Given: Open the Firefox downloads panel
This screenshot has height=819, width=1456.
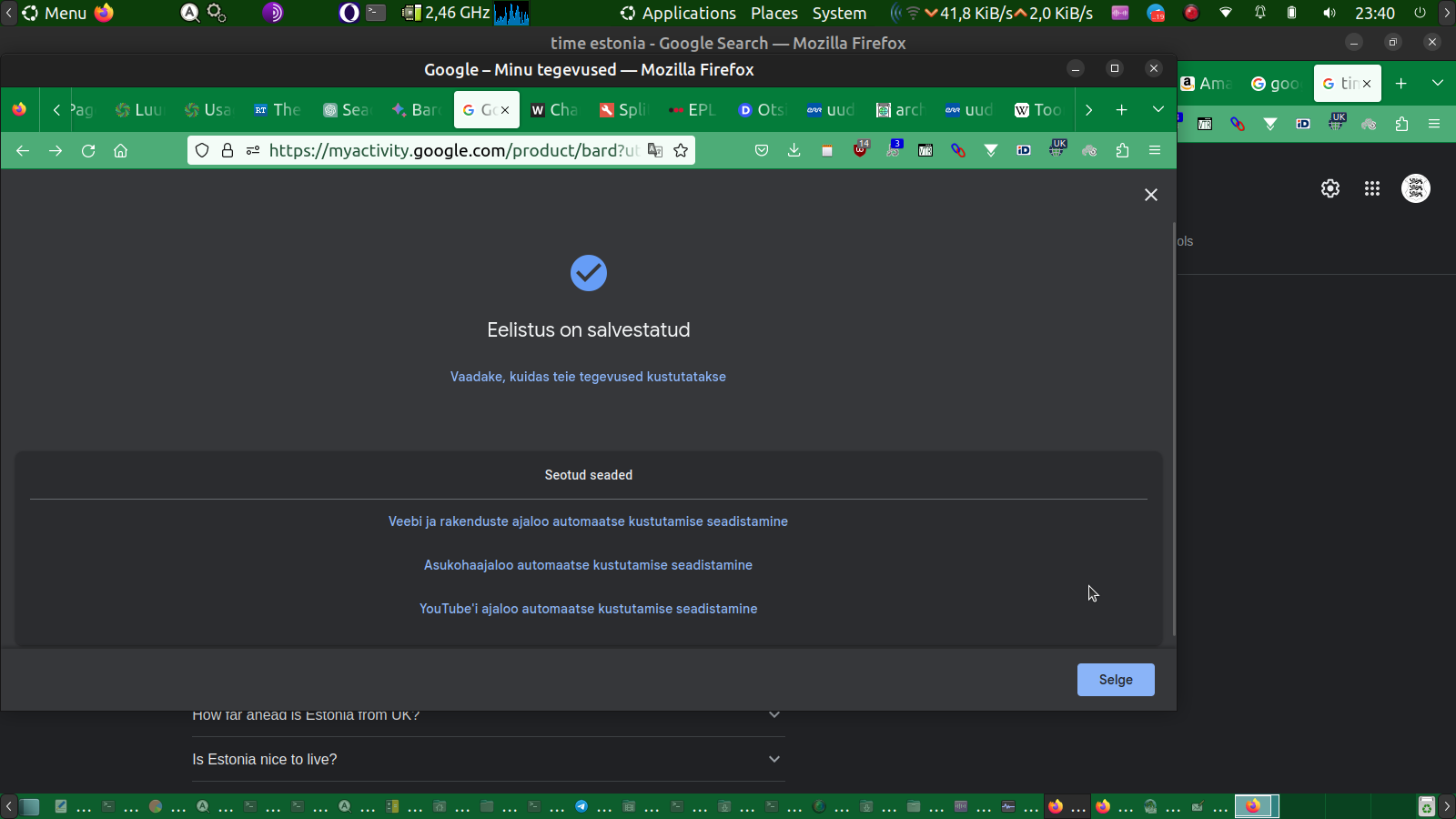Looking at the screenshot, I should [794, 151].
